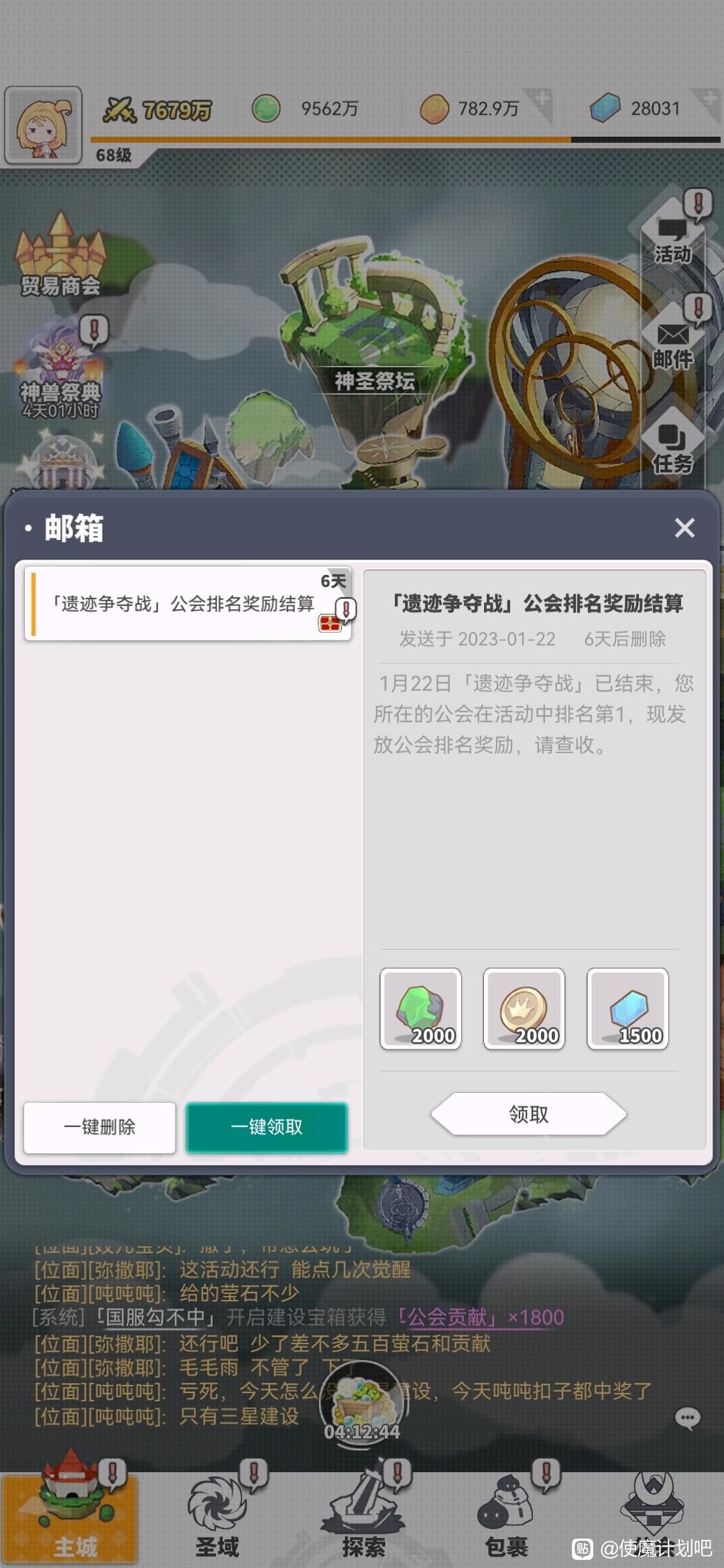This screenshot has width=724, height=1568.
Task: Select the 神圣祭坛 altar island
Action: pos(374,322)
